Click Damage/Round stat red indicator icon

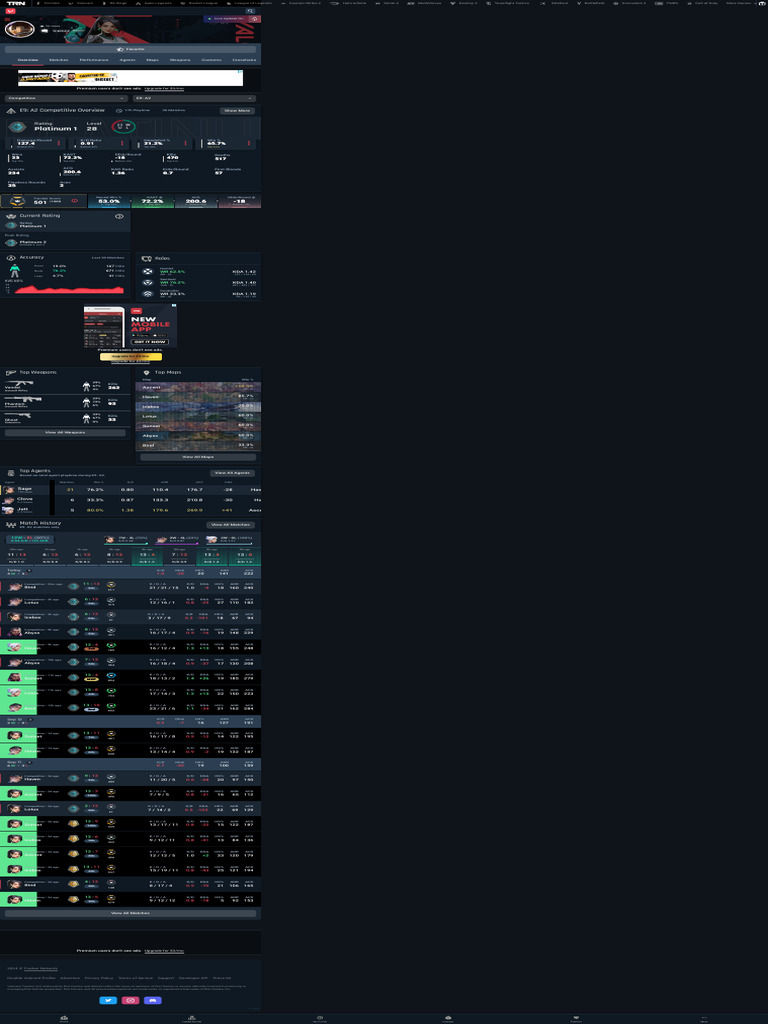point(59,142)
